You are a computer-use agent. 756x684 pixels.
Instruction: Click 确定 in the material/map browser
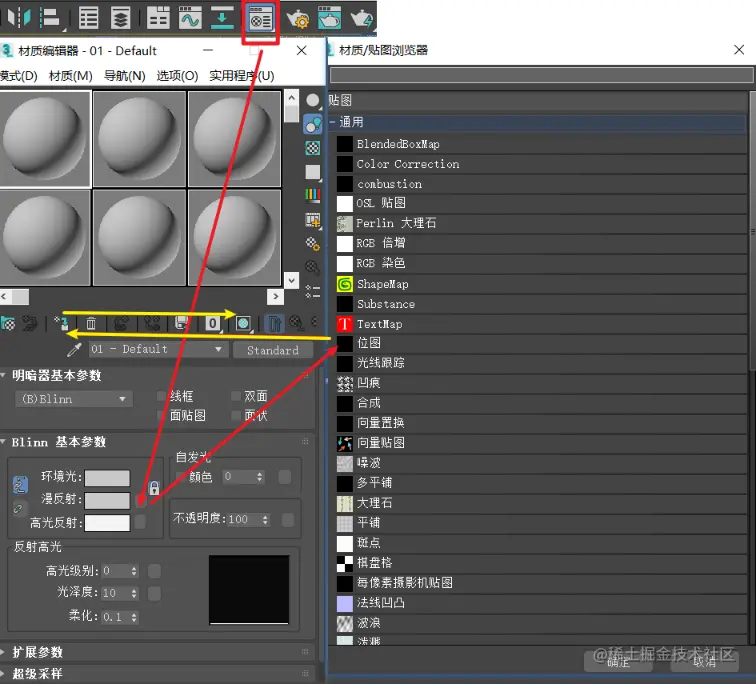[x=618, y=661]
